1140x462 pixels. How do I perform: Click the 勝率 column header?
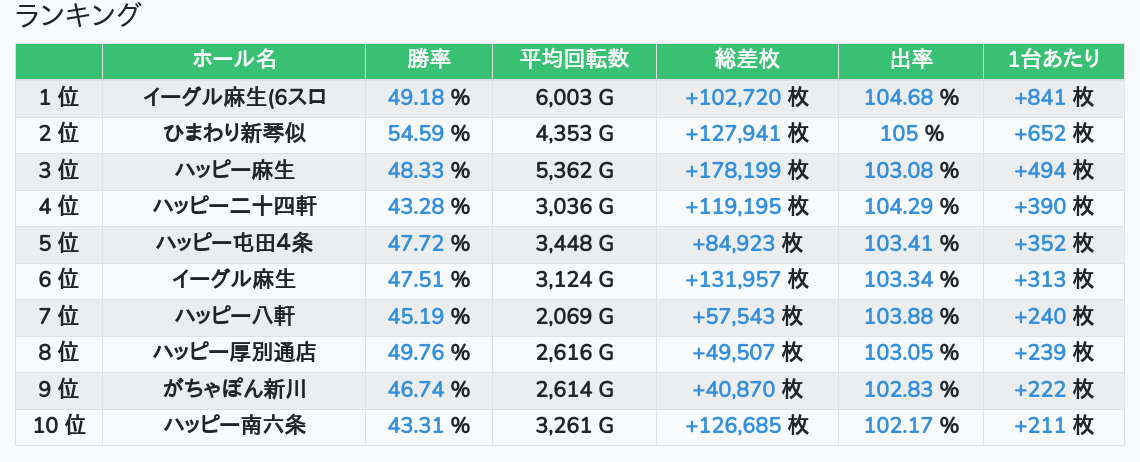click(429, 60)
